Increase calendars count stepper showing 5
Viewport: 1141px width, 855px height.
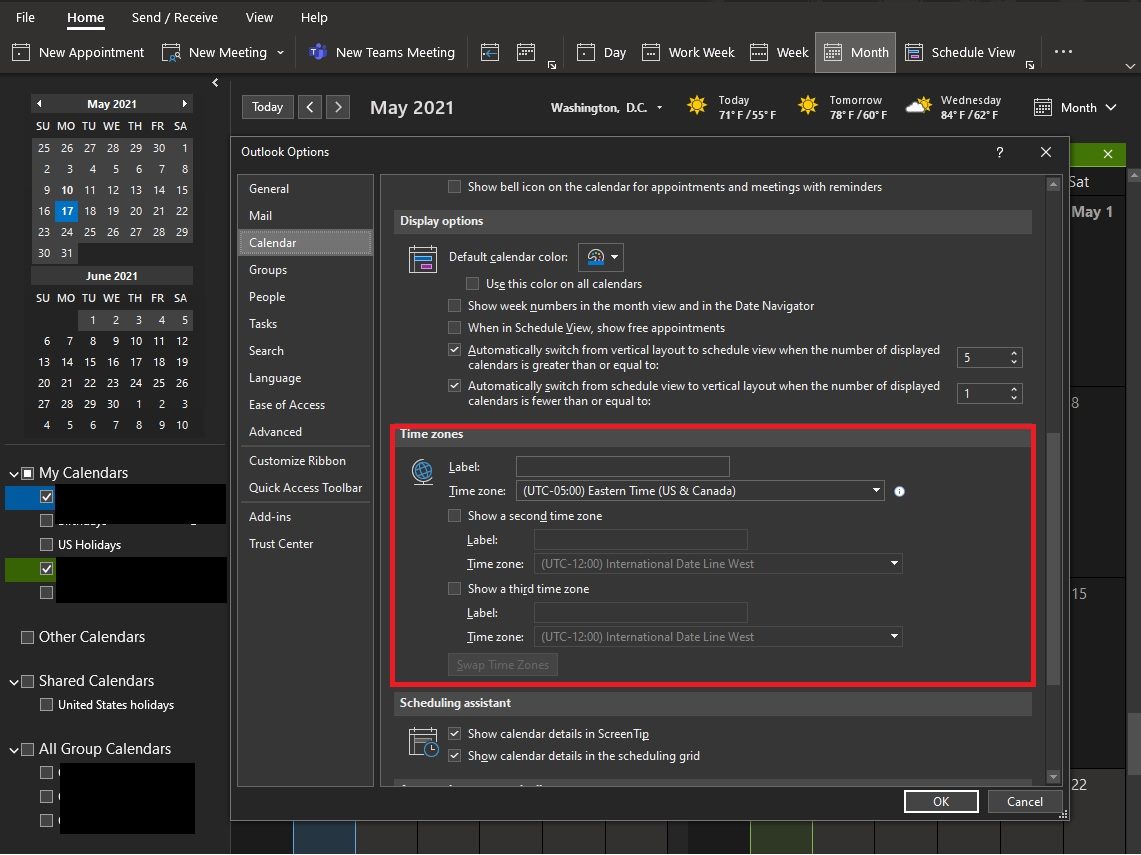coord(1014,353)
